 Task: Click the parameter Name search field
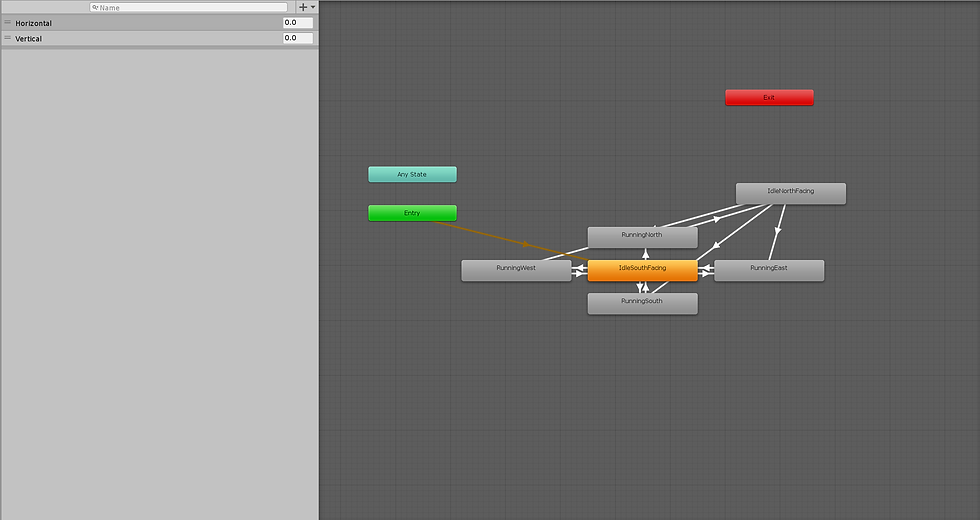[189, 8]
